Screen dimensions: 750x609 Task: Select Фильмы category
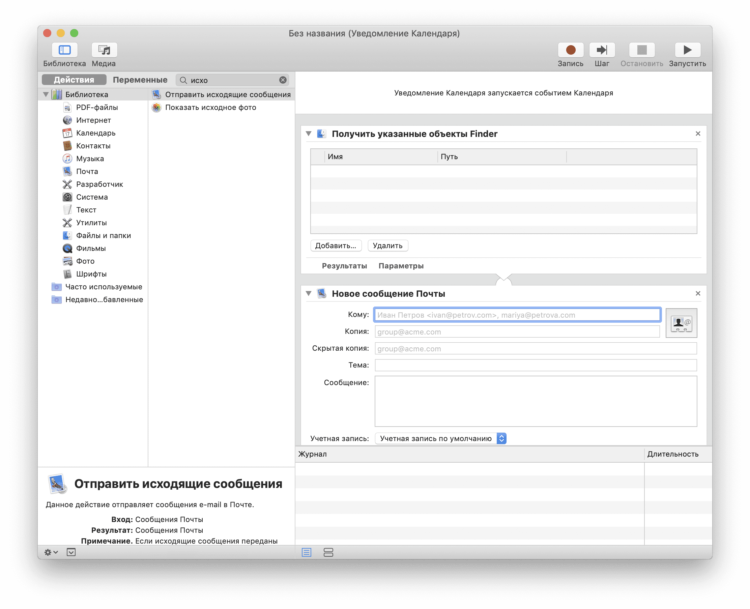(x=91, y=248)
